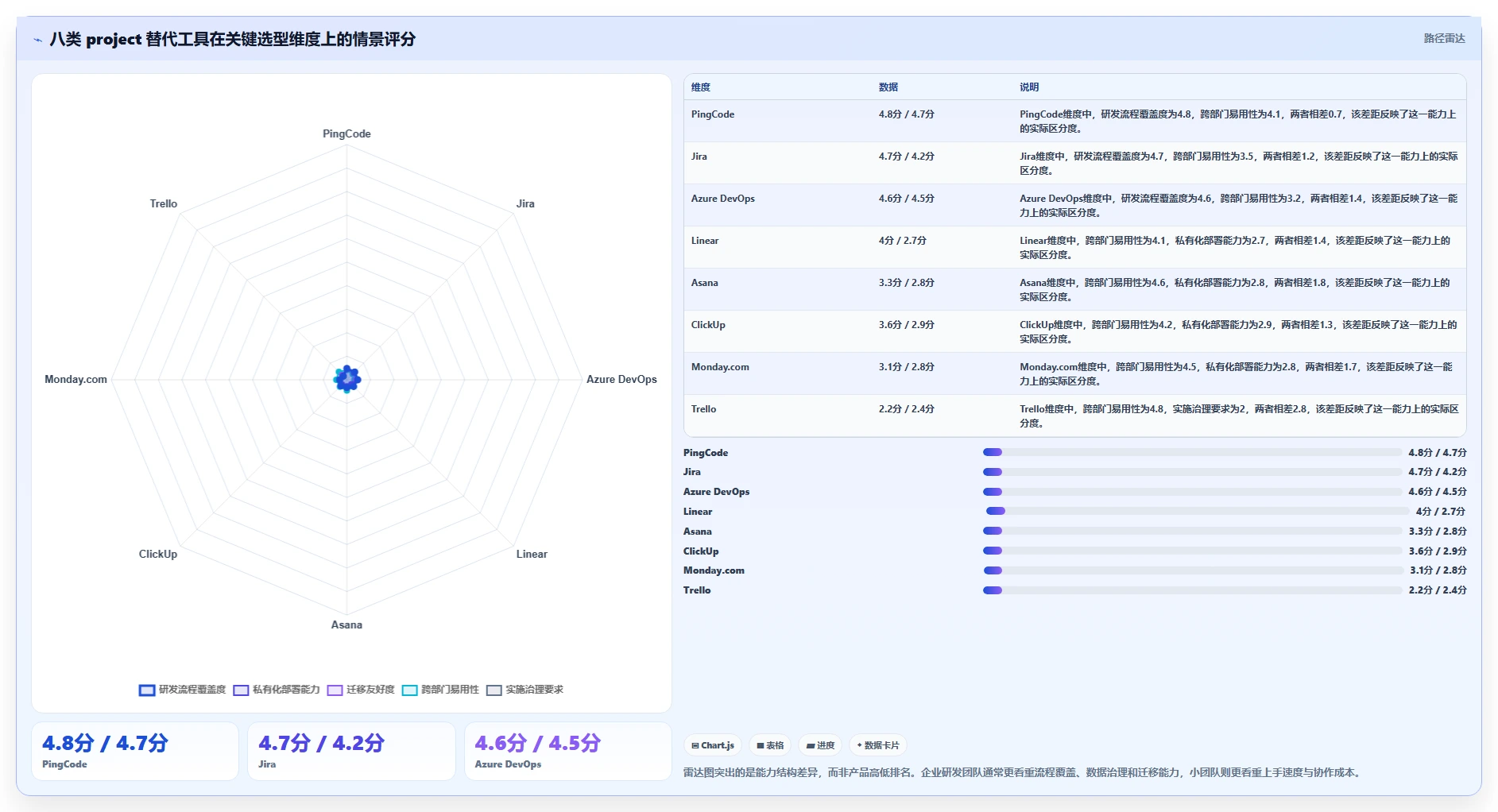Click the 3.6分 / 2.9分 value beside the ClickUp bar
The width and height of the screenshot is (1498, 812).
[x=1438, y=551]
